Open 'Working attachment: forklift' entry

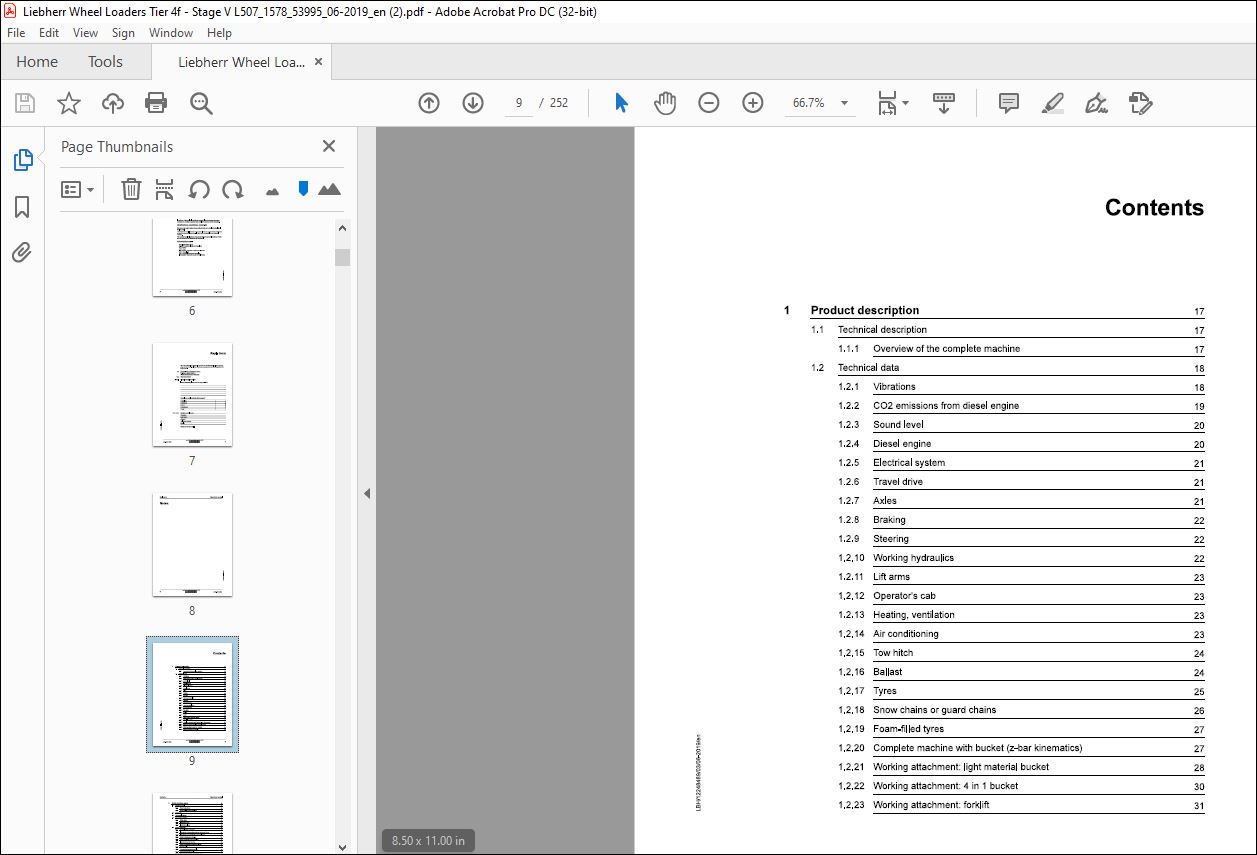click(x=931, y=804)
